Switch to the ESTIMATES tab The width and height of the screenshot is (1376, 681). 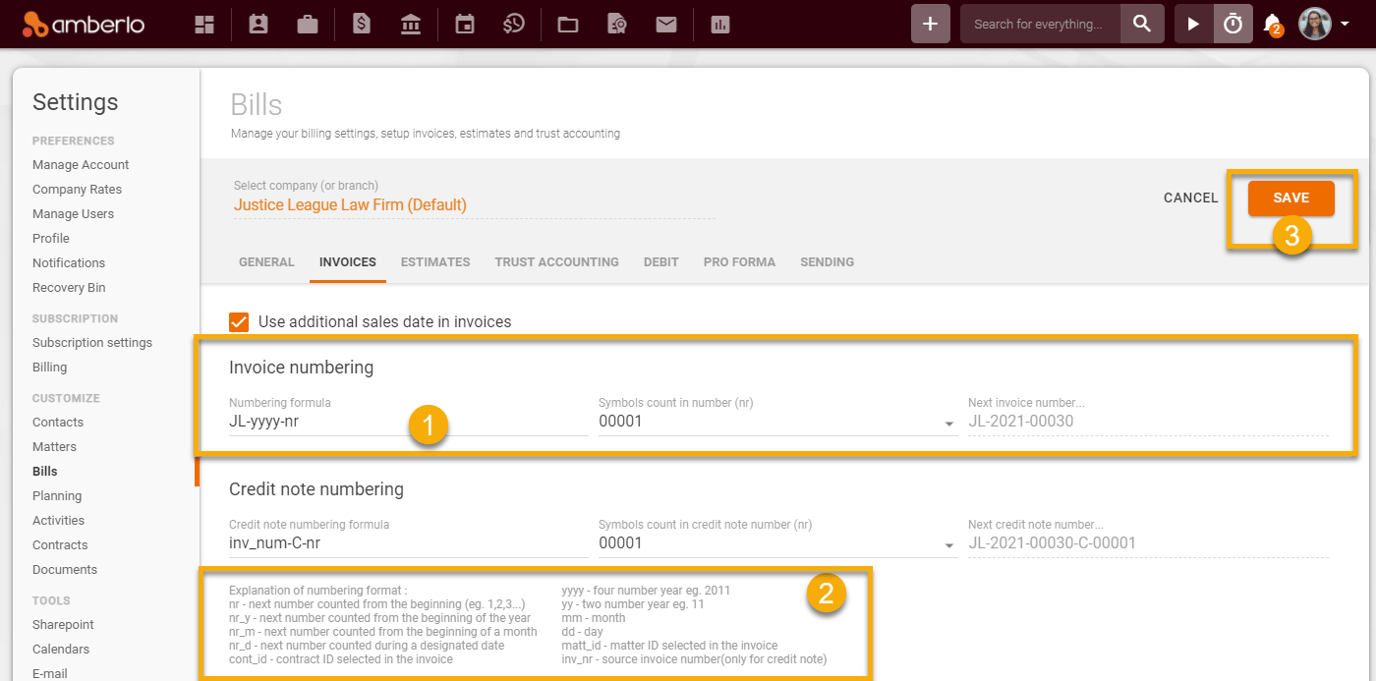(x=435, y=262)
